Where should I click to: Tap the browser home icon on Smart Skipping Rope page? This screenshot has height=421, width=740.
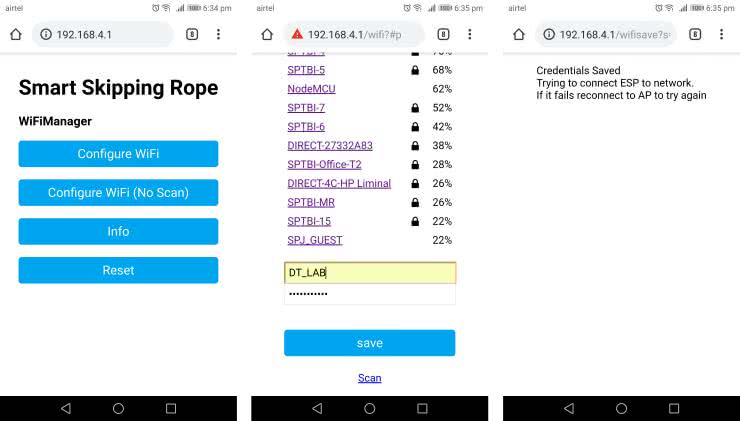click(15, 34)
